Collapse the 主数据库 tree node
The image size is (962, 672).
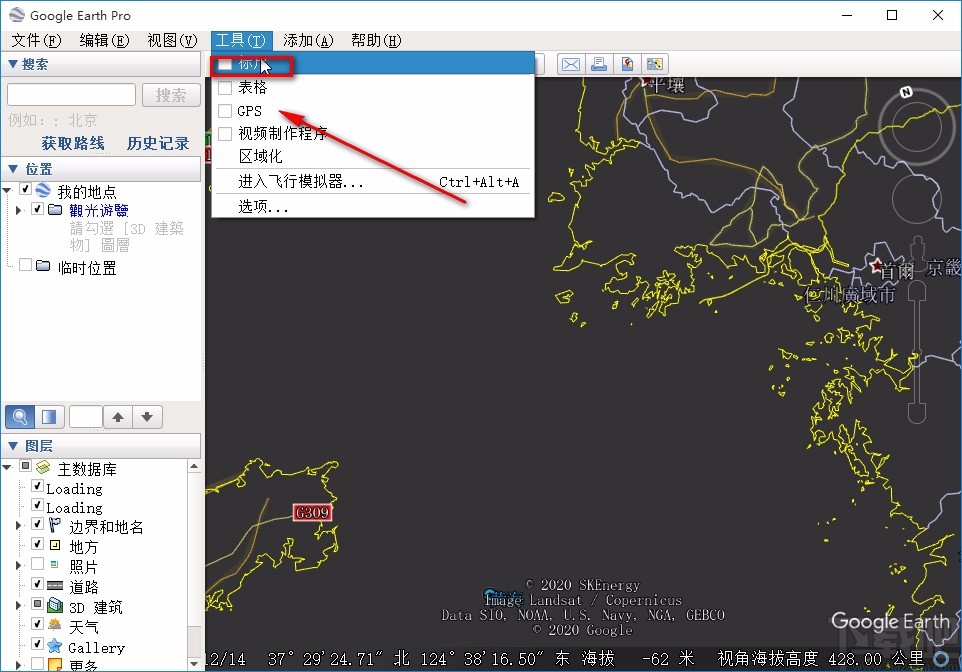click(x=7, y=468)
